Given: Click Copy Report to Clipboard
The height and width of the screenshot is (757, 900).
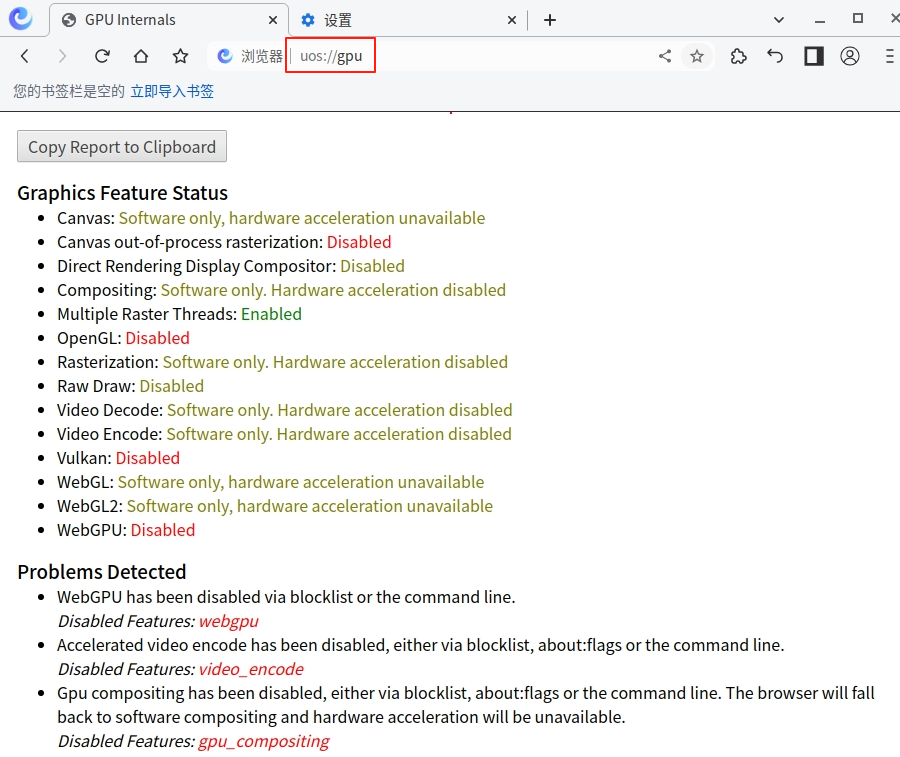Looking at the screenshot, I should tap(121, 146).
